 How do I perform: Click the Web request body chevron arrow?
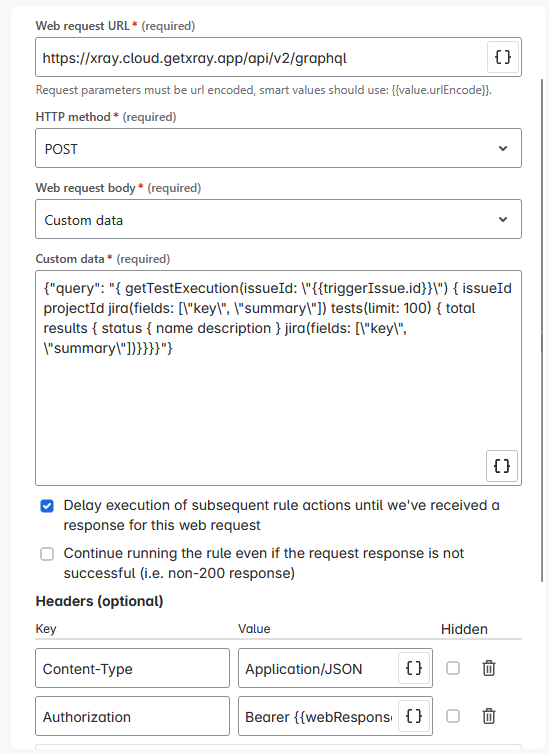coord(503,220)
